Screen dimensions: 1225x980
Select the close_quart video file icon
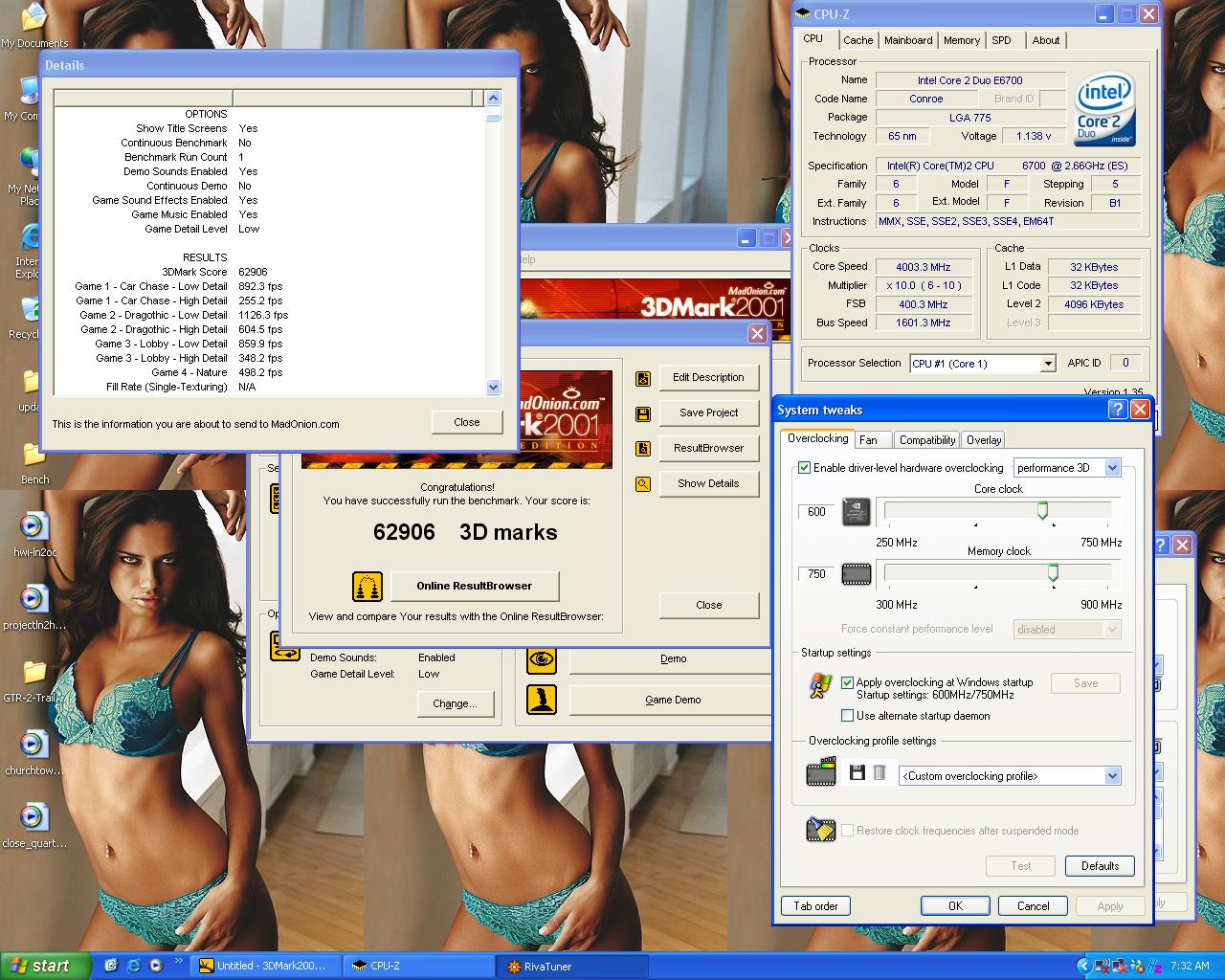[x=34, y=826]
